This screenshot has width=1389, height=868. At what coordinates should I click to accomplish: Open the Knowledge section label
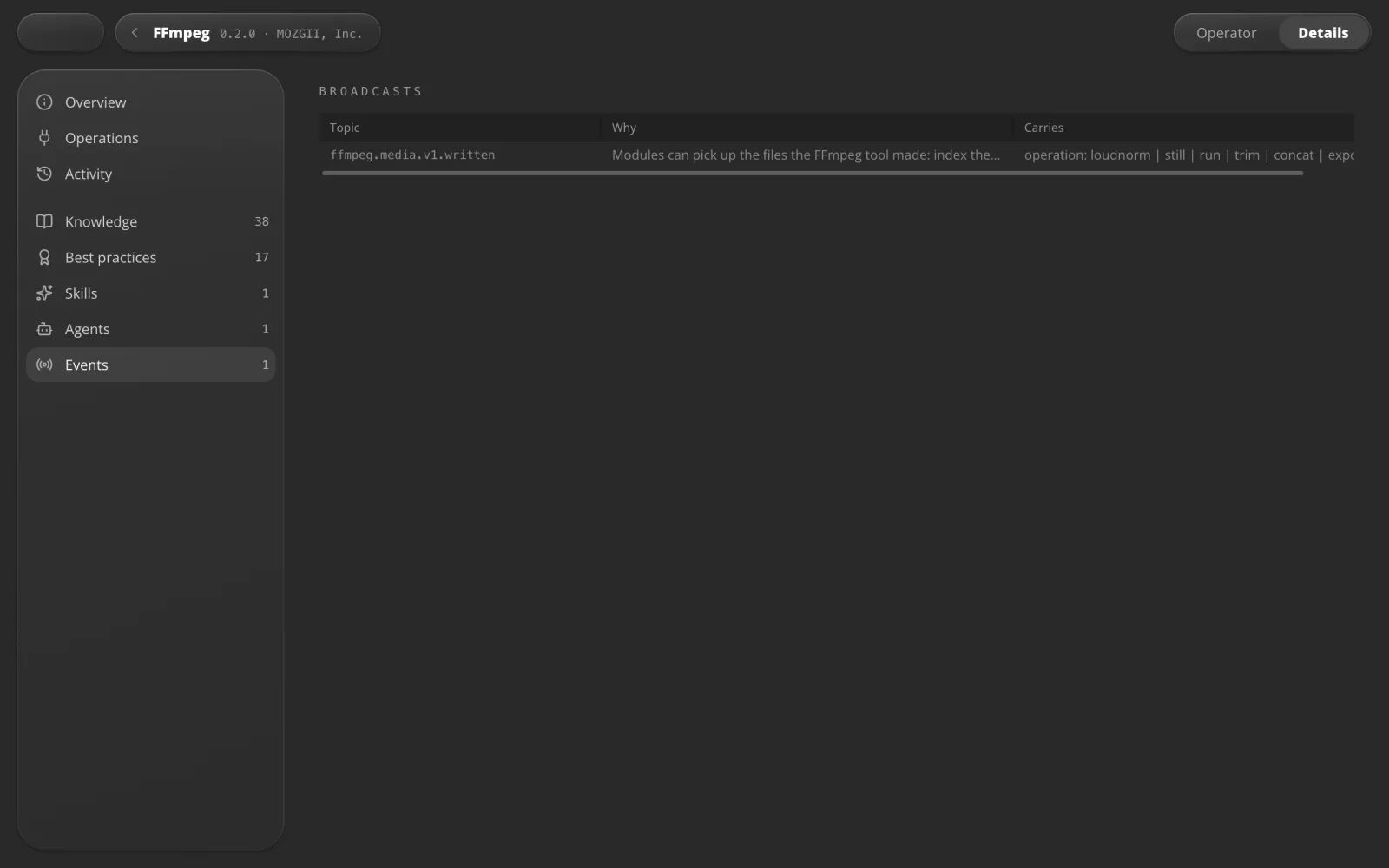coord(101,221)
